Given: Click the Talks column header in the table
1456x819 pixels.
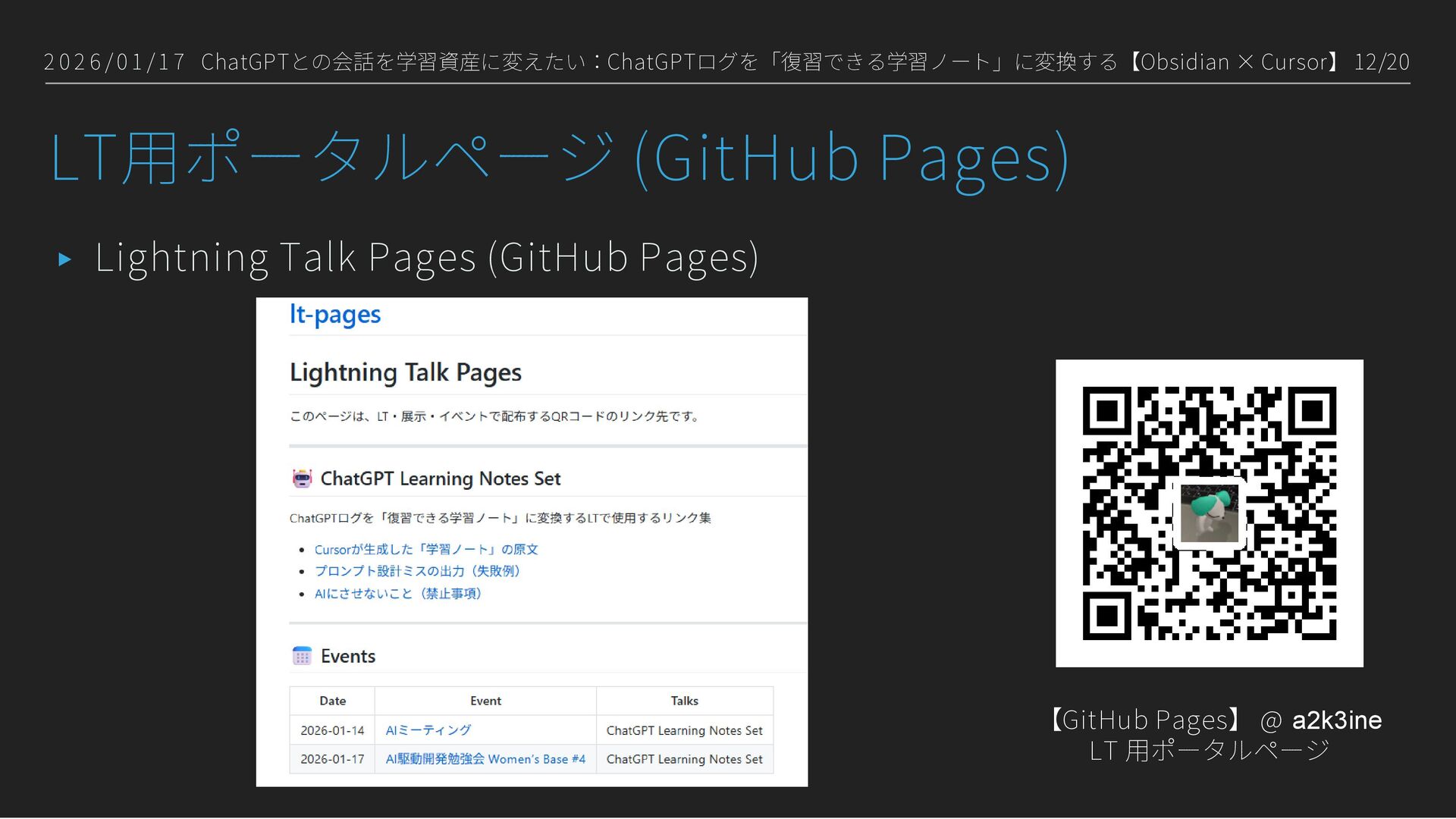Looking at the screenshot, I should (684, 701).
